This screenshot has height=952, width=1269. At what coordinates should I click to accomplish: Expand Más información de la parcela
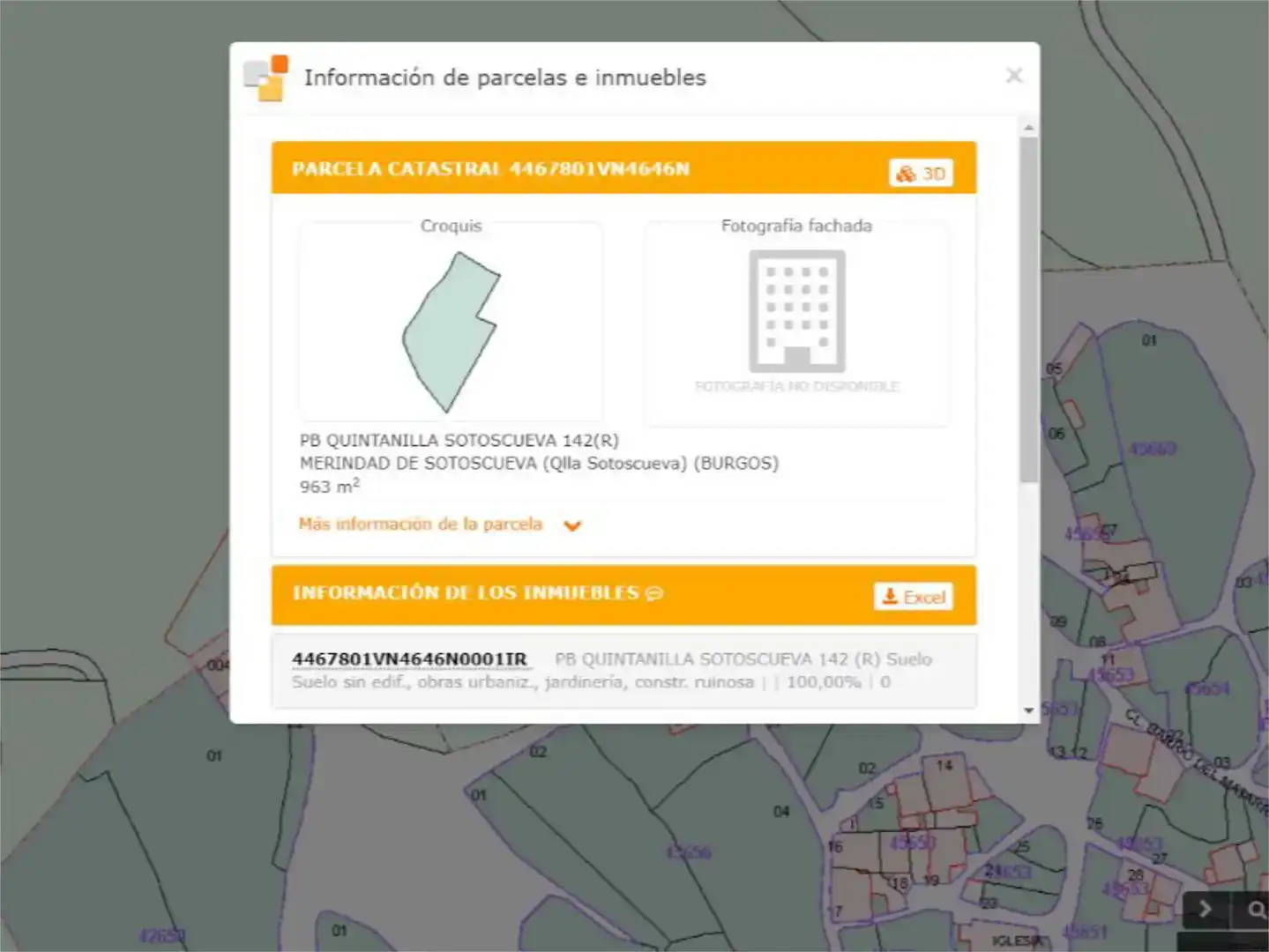coord(421,524)
